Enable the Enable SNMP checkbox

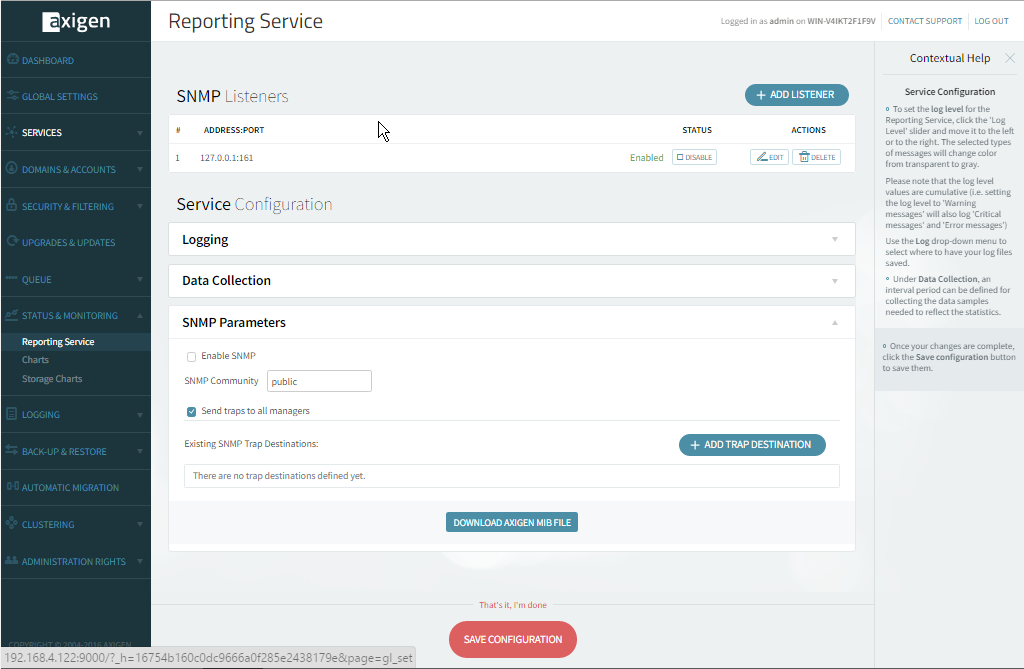191,356
